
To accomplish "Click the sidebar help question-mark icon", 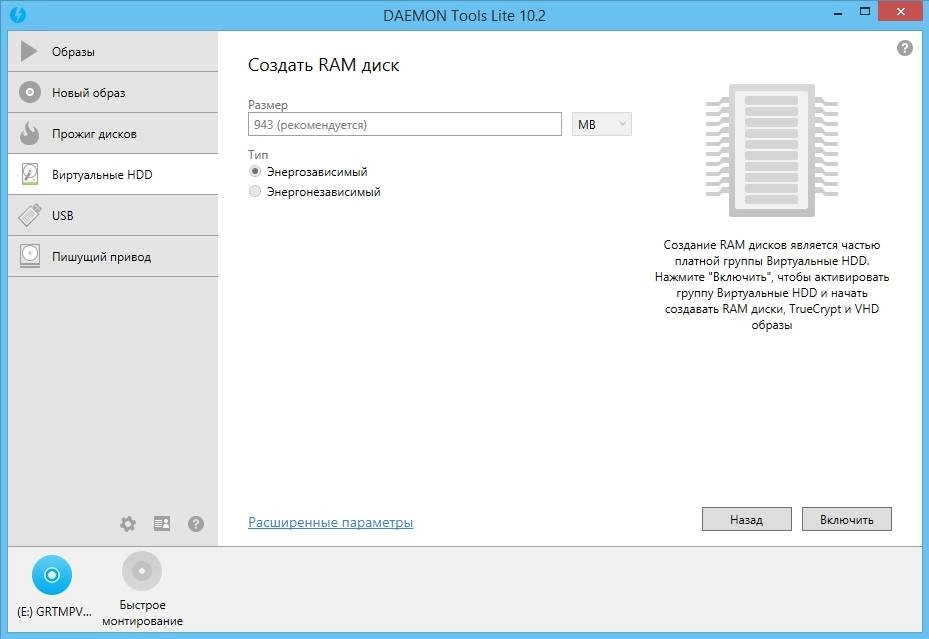I will point(196,524).
